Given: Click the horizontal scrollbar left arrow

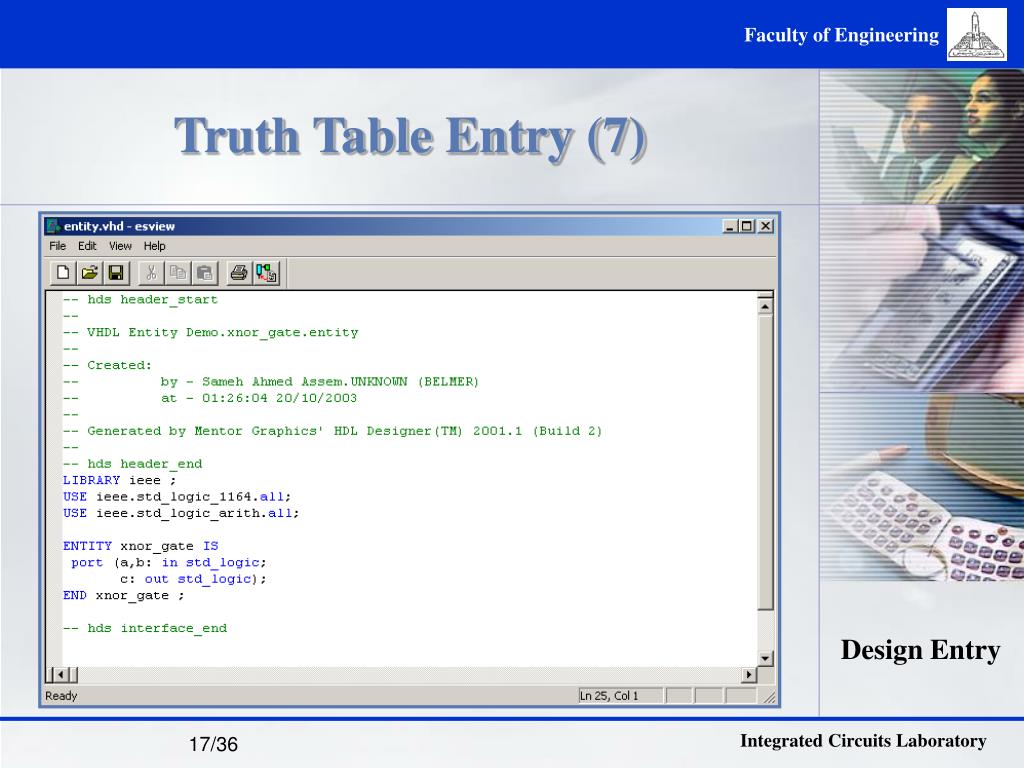Looking at the screenshot, I should click(x=61, y=675).
